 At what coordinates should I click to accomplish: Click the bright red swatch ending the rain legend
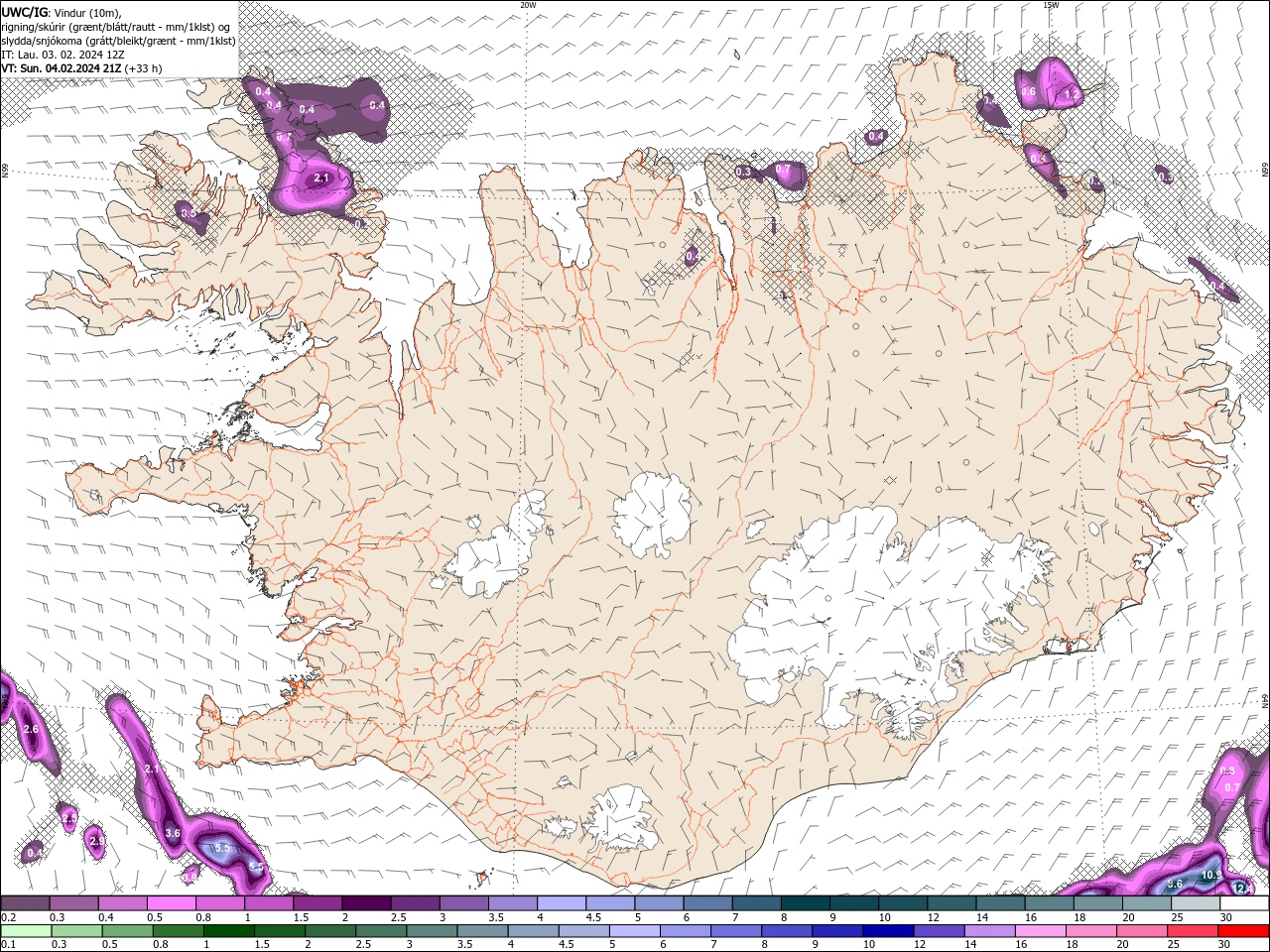1245,931
